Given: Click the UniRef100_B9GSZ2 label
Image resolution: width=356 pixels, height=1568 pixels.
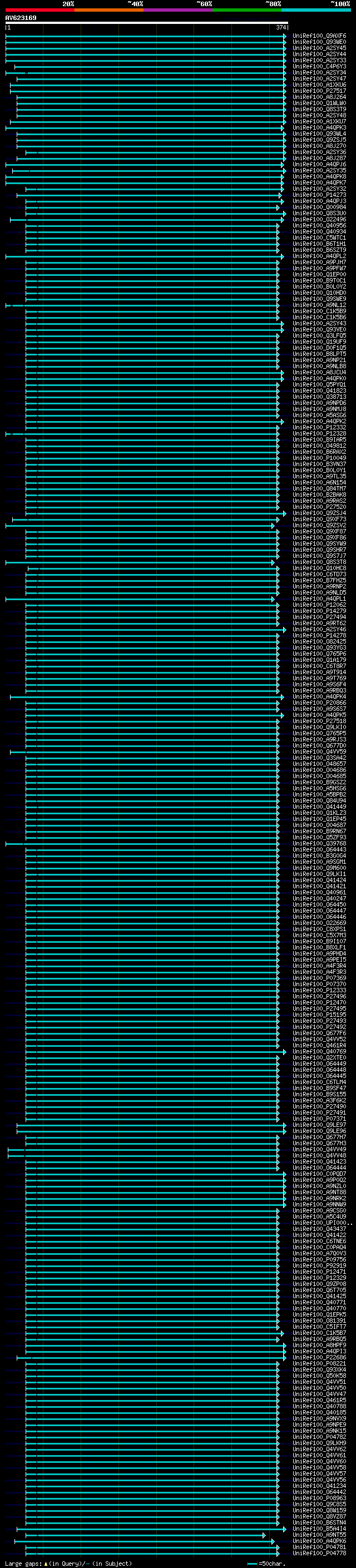Looking at the screenshot, I should tap(319, 782).
